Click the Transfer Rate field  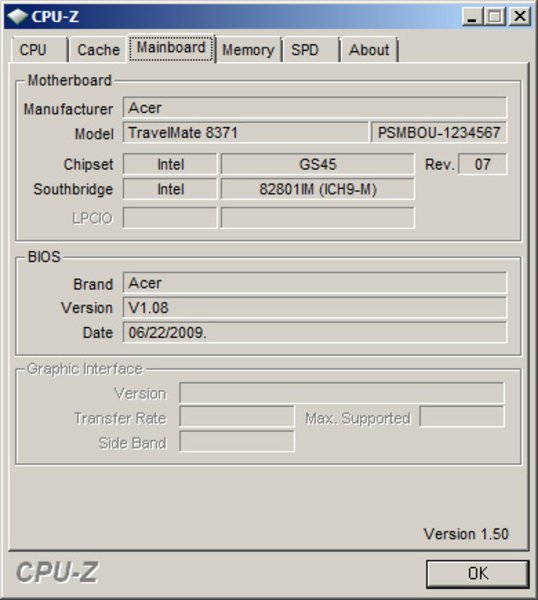pyautogui.click(x=237, y=417)
